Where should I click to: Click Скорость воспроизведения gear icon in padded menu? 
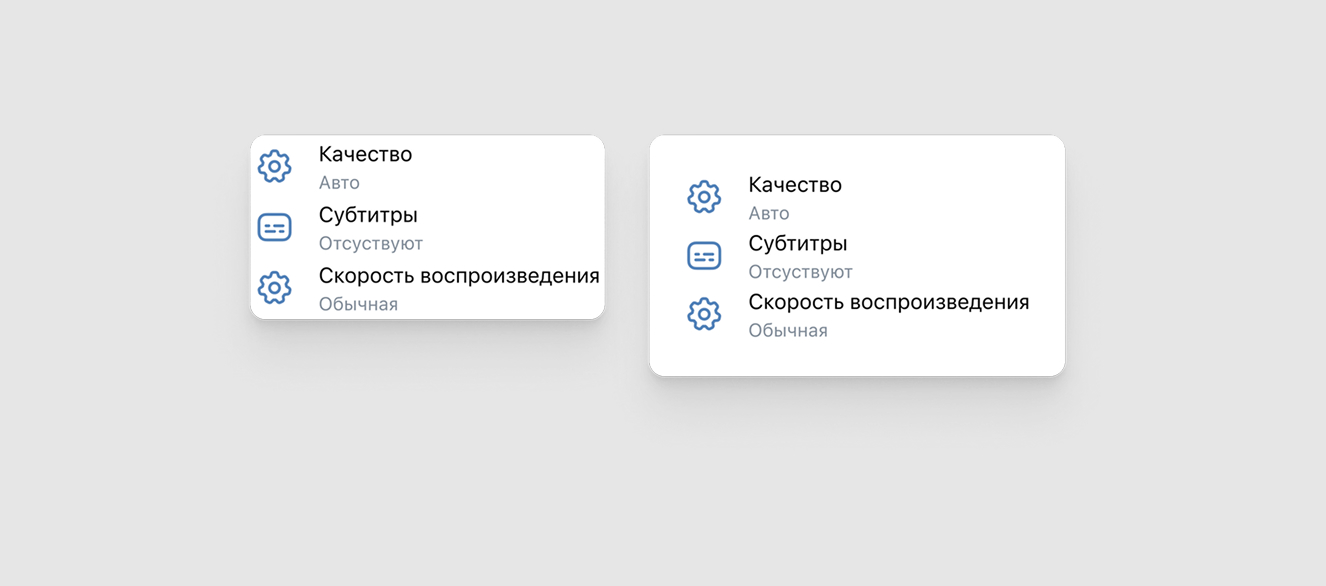pyautogui.click(x=704, y=314)
